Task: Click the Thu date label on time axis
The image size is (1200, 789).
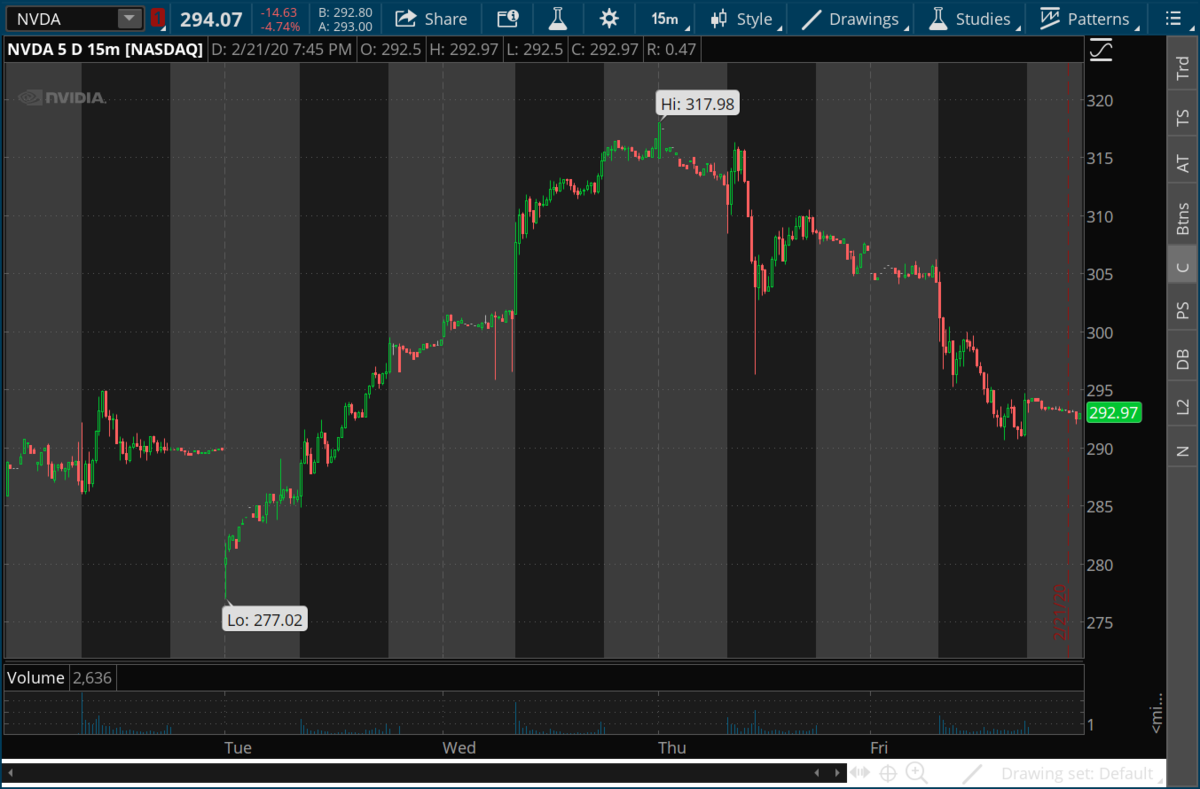Action: pyautogui.click(x=672, y=748)
